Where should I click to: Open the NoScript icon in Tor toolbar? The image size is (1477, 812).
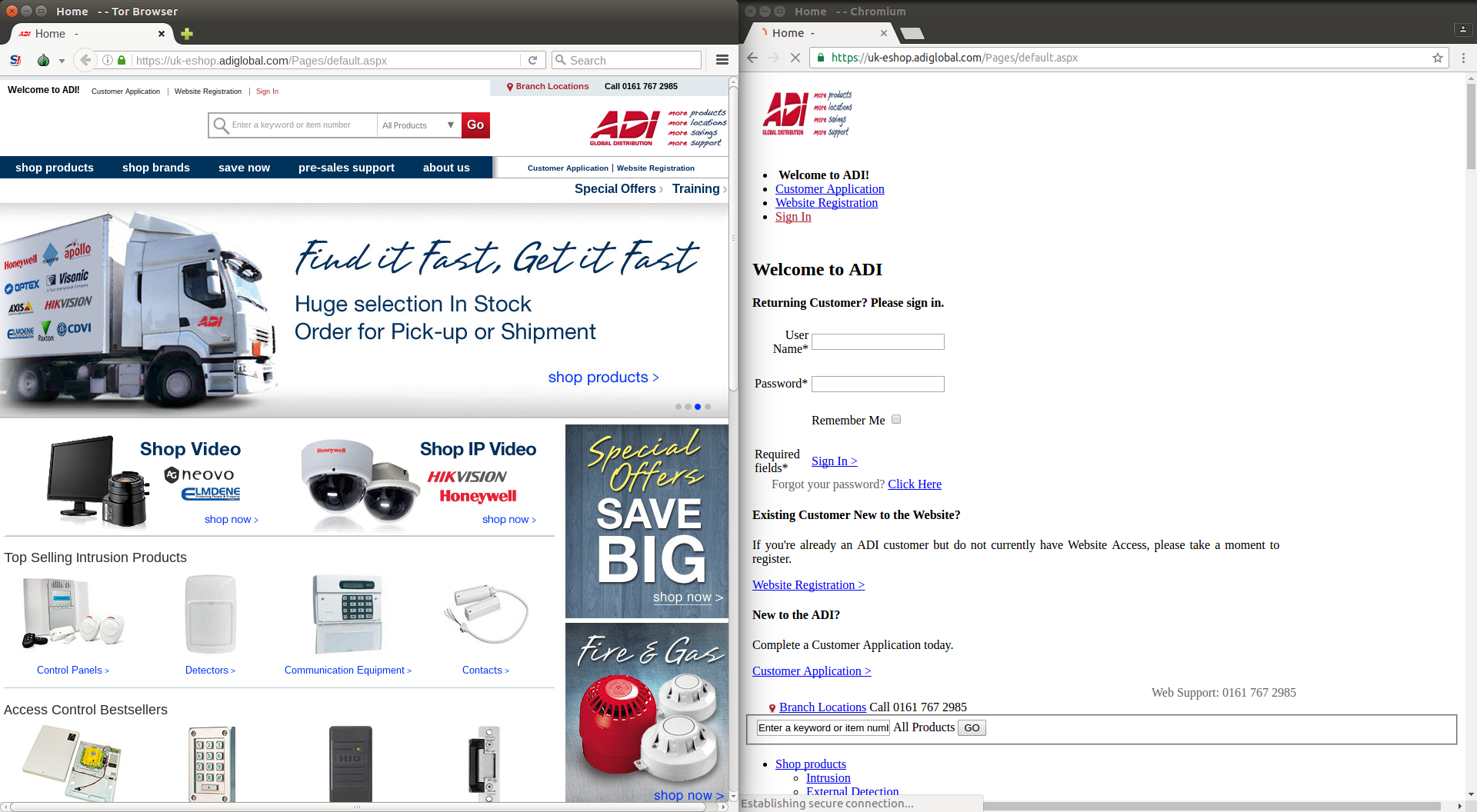tap(15, 60)
